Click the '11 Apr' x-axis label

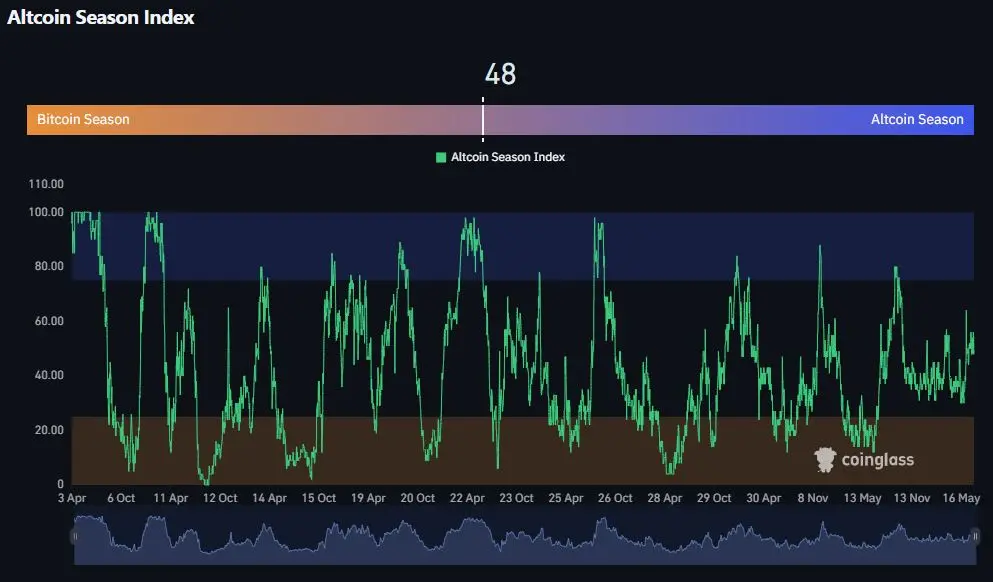click(171, 498)
